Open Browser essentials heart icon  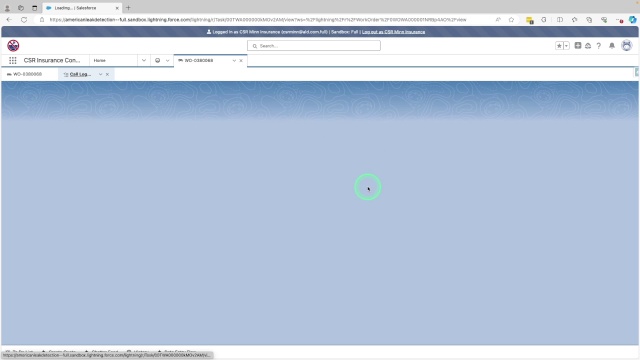604,20
